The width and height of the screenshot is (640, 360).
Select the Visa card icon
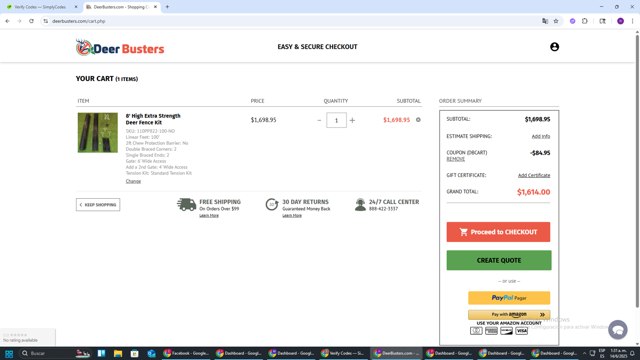(x=522, y=331)
